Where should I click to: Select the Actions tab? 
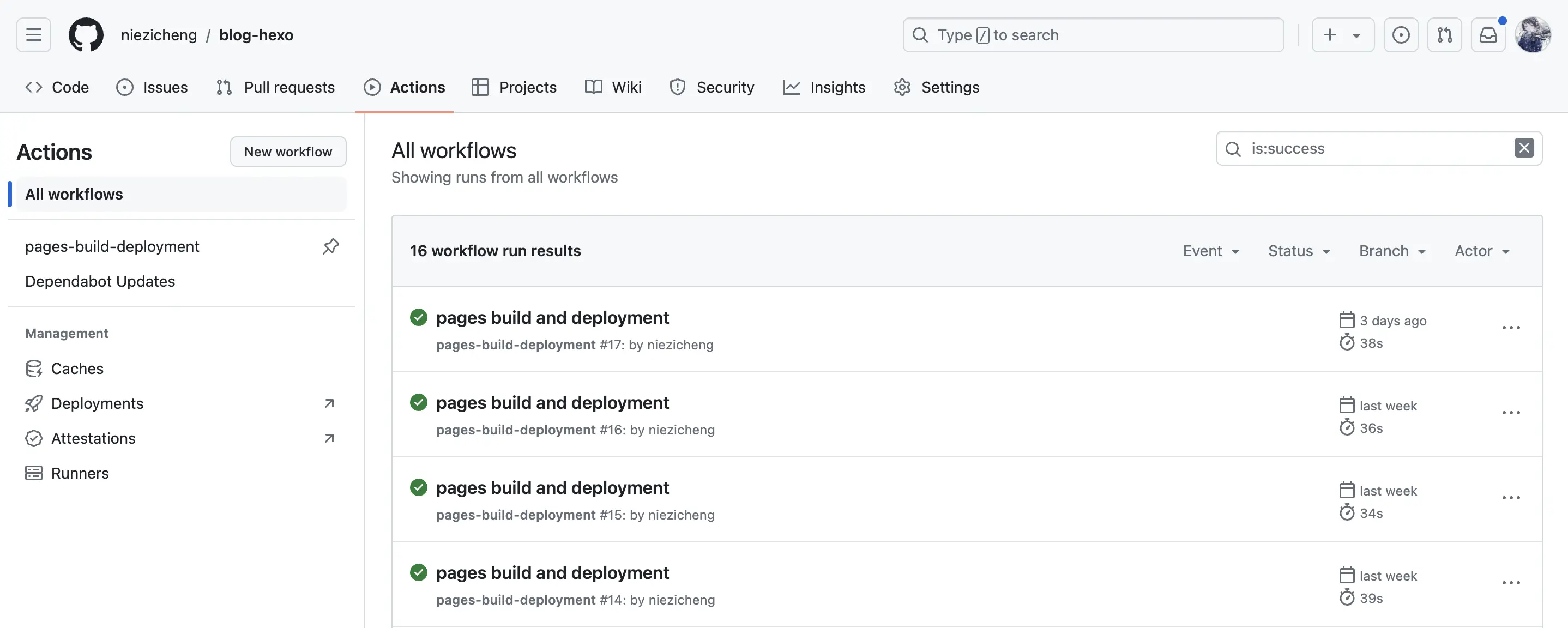coord(405,87)
